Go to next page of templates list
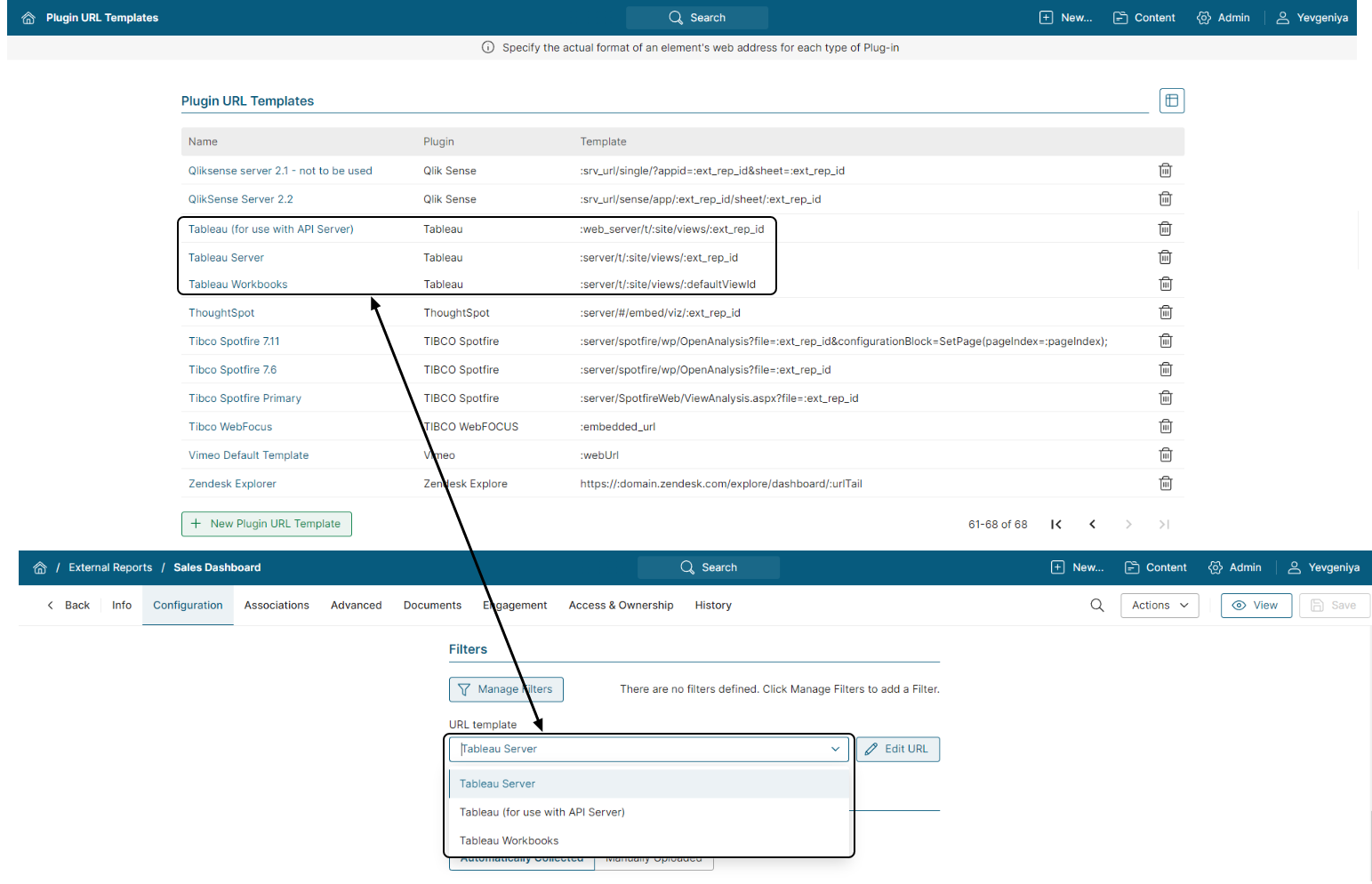Screen dimensions: 1372x884 [1128, 525]
